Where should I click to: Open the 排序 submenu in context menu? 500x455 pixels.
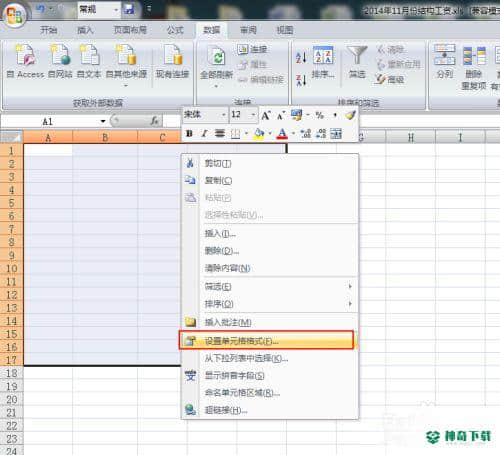coord(270,304)
